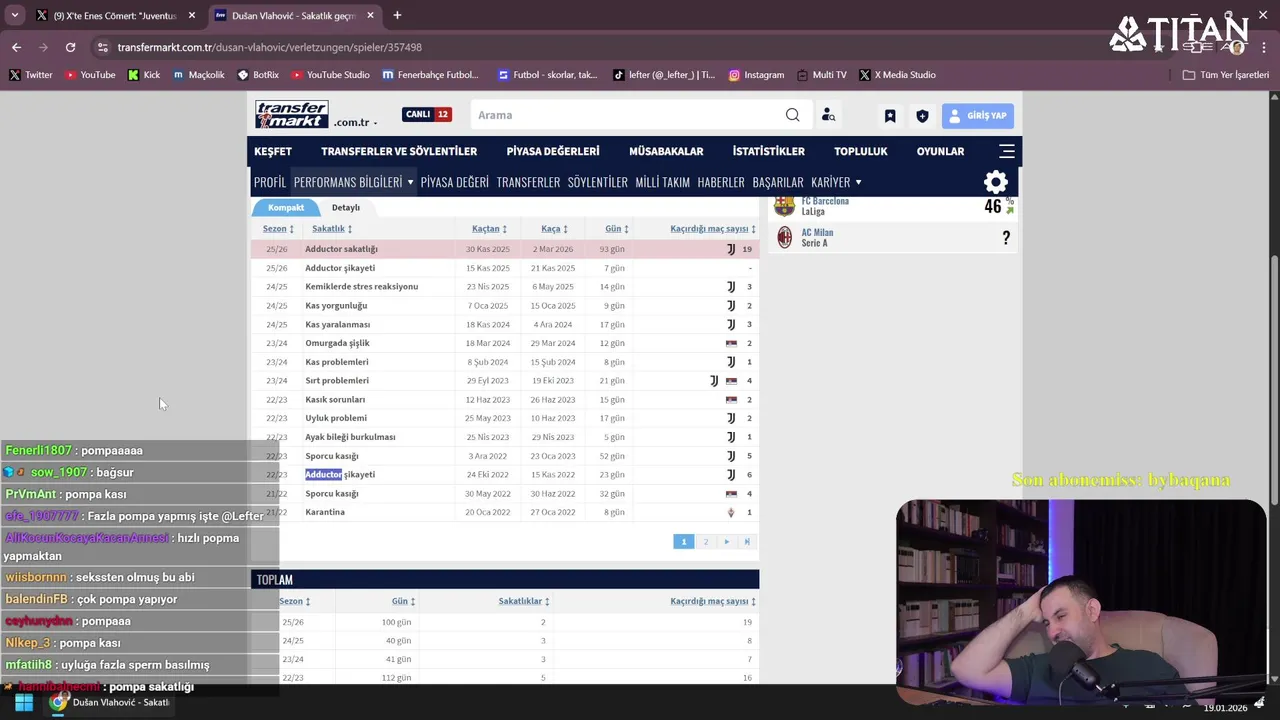Reload the page with browser refresh icon
1280x720 pixels.
70,47
